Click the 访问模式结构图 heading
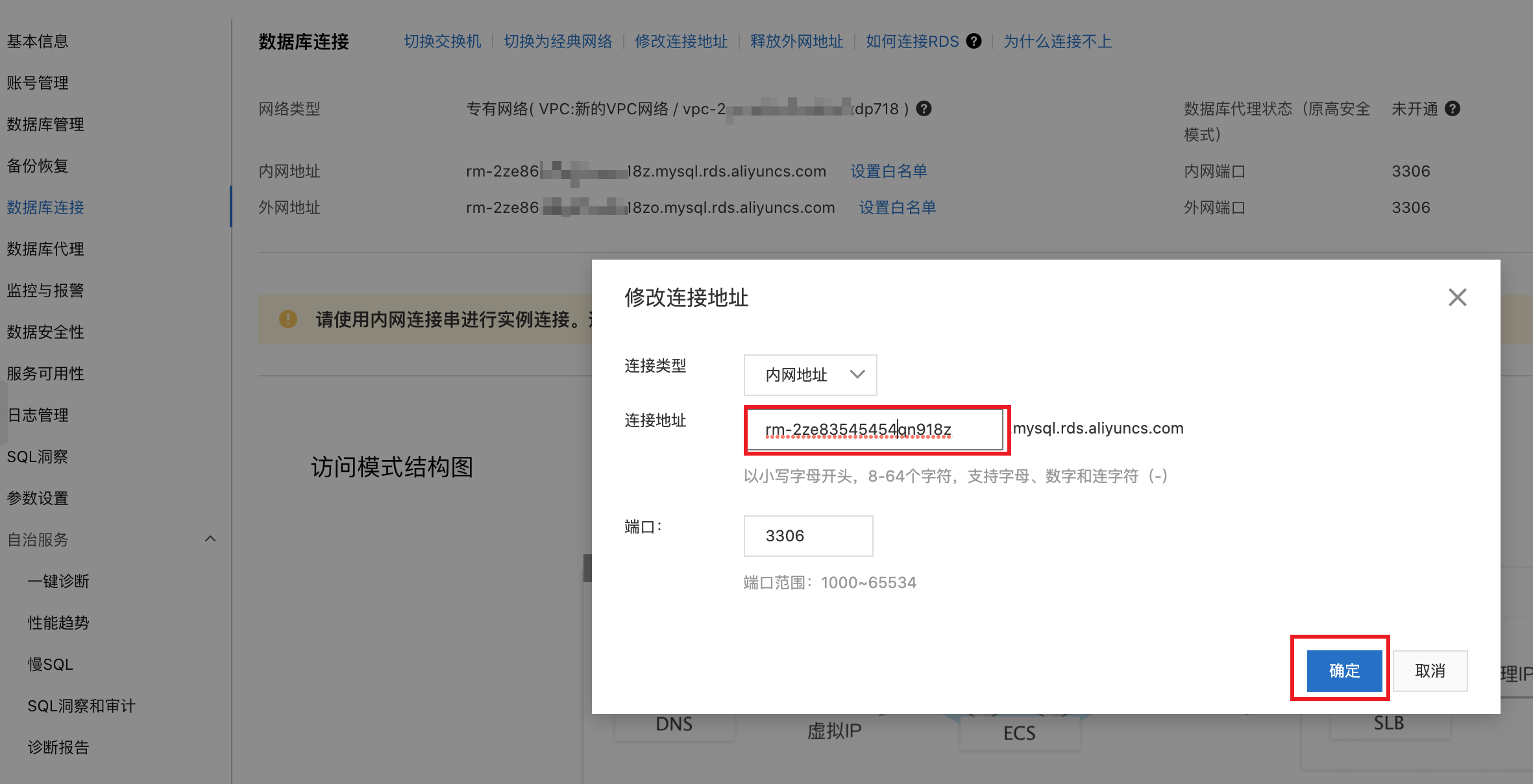 (392, 467)
